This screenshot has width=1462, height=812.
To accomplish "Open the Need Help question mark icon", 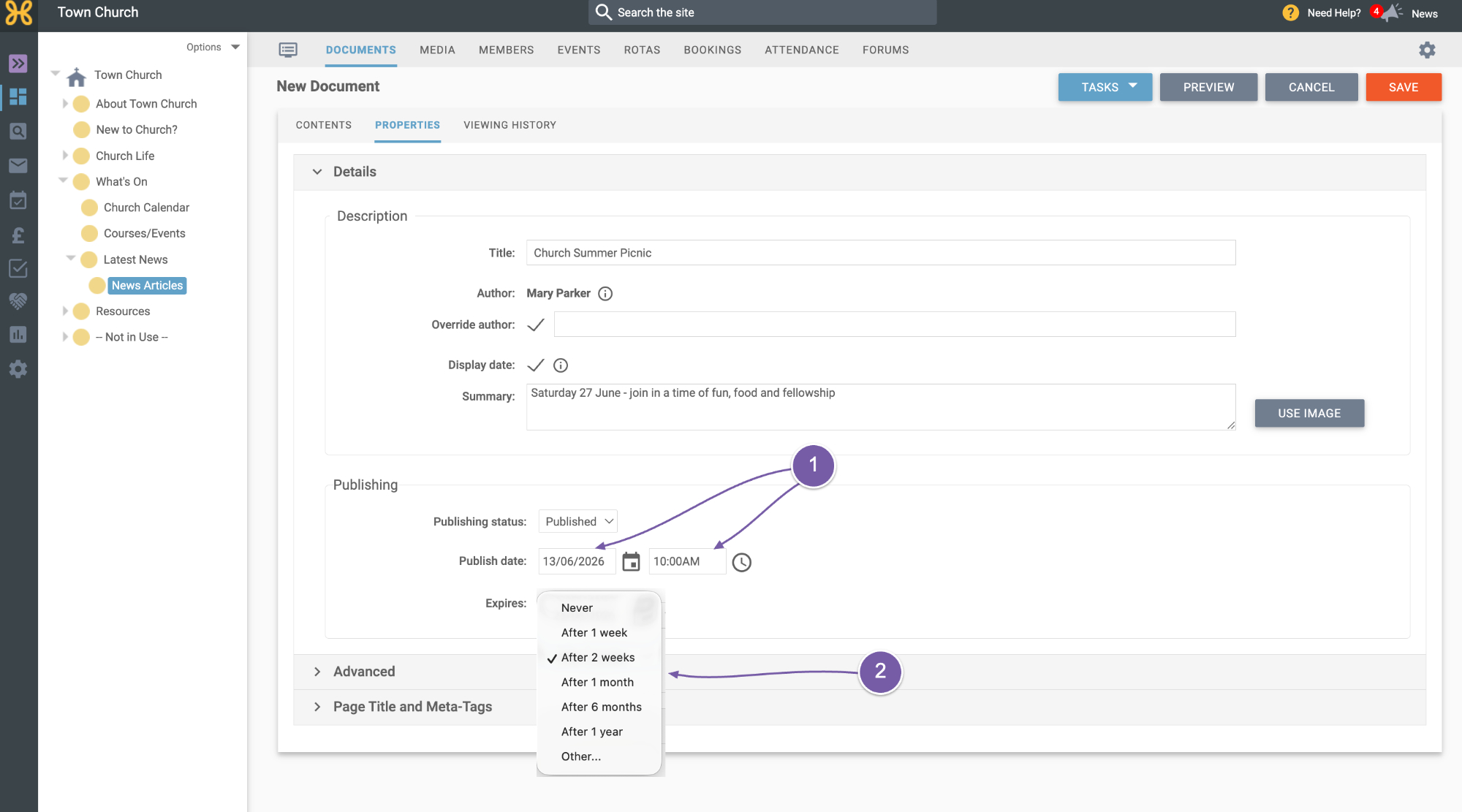I will [1291, 12].
